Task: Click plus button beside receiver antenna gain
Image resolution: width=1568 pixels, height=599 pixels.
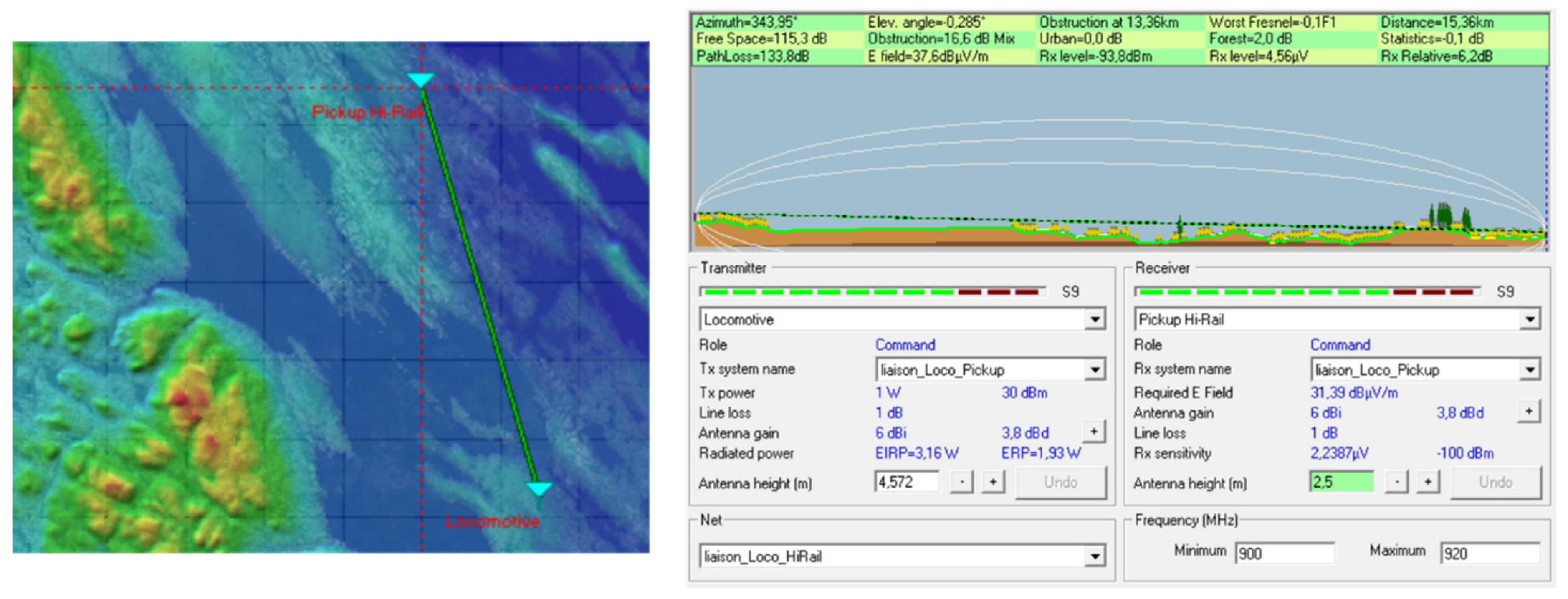Action: pyautogui.click(x=1528, y=412)
